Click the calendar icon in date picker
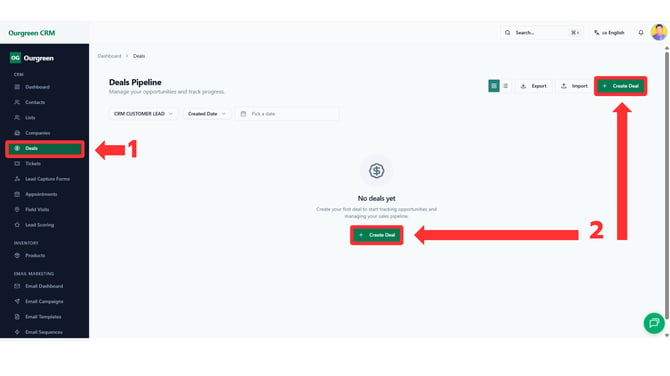 (x=243, y=114)
